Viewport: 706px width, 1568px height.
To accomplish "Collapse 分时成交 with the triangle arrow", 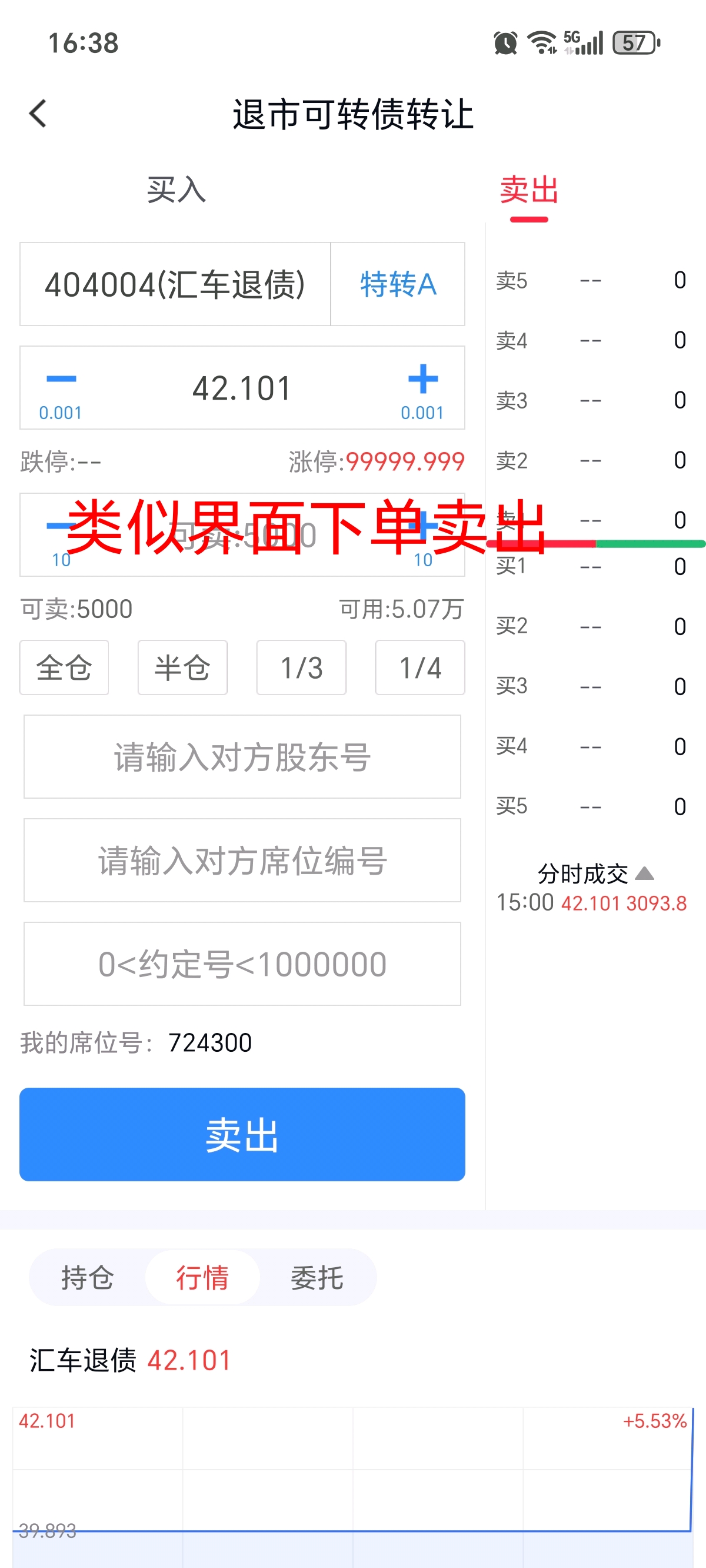I will pos(645,874).
